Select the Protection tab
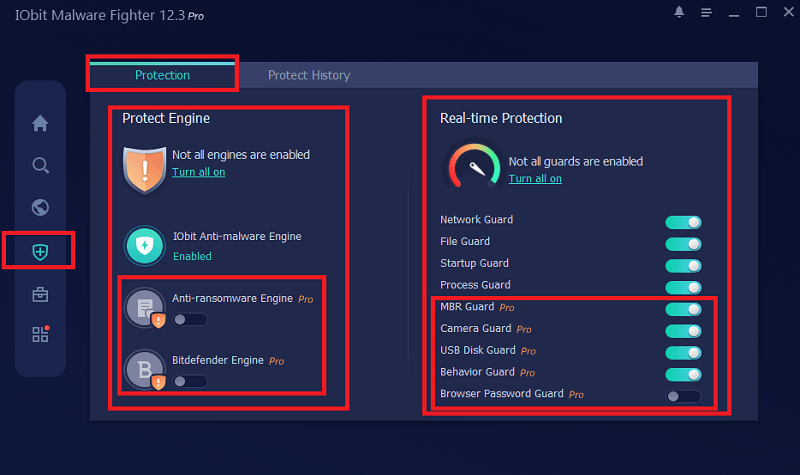The image size is (800, 475). pos(162,75)
